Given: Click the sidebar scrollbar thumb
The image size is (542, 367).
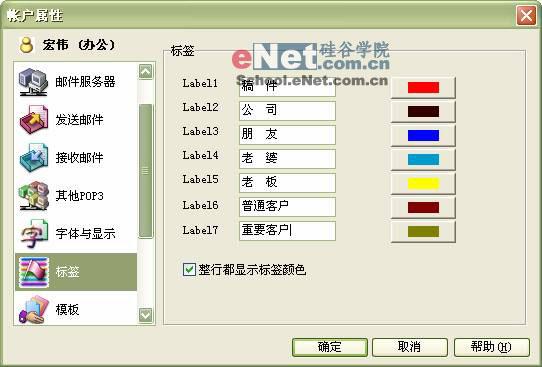Looking at the screenshot, I should point(146,171).
